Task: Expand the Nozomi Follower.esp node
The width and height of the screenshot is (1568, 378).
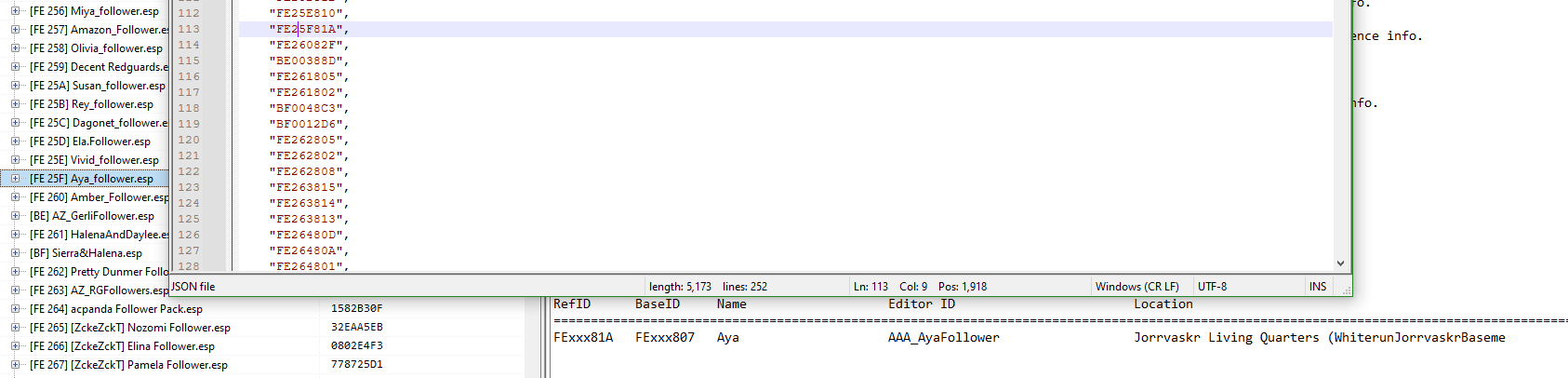Action: coord(15,328)
